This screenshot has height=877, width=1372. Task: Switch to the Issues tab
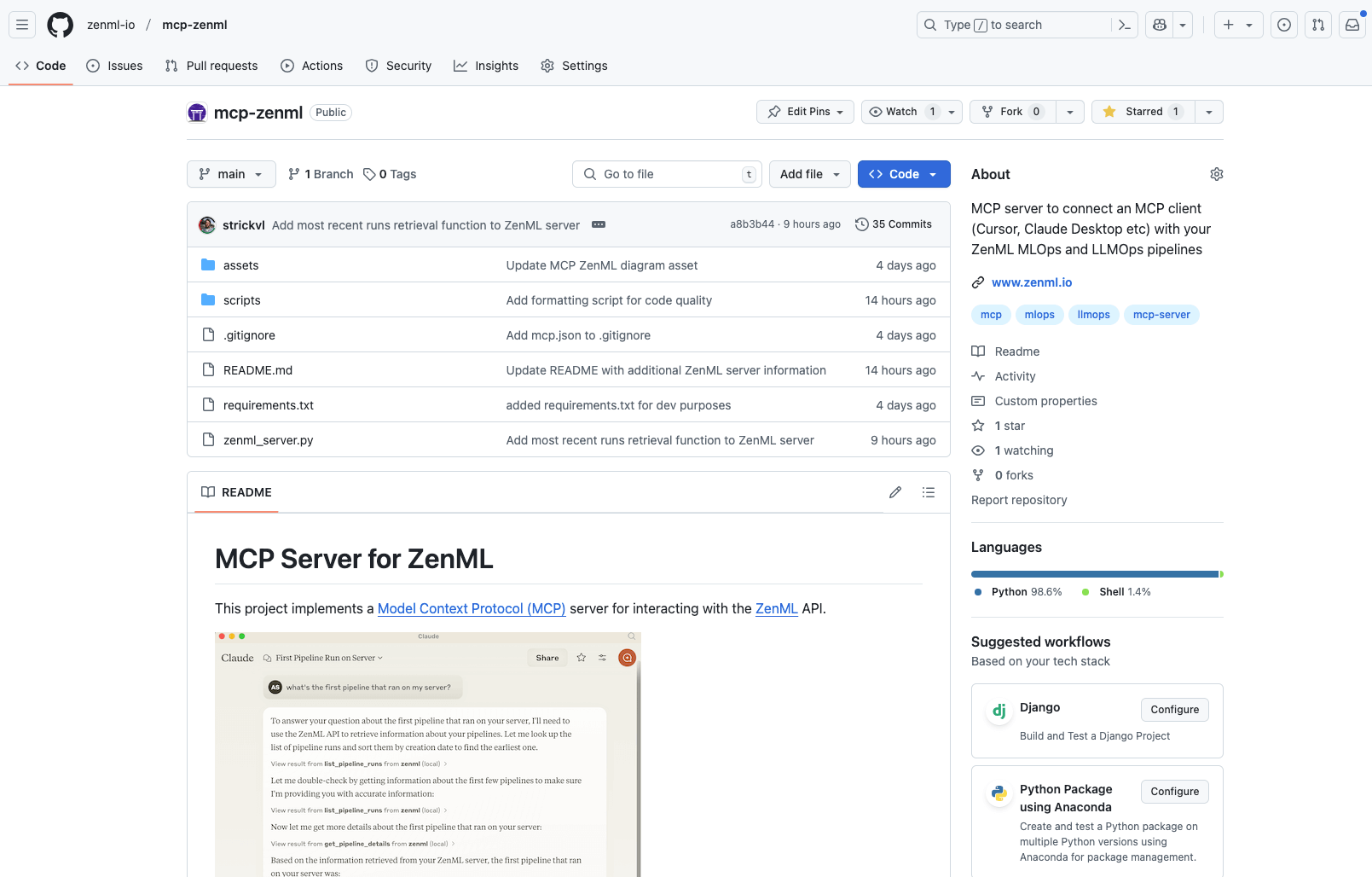click(x=114, y=66)
